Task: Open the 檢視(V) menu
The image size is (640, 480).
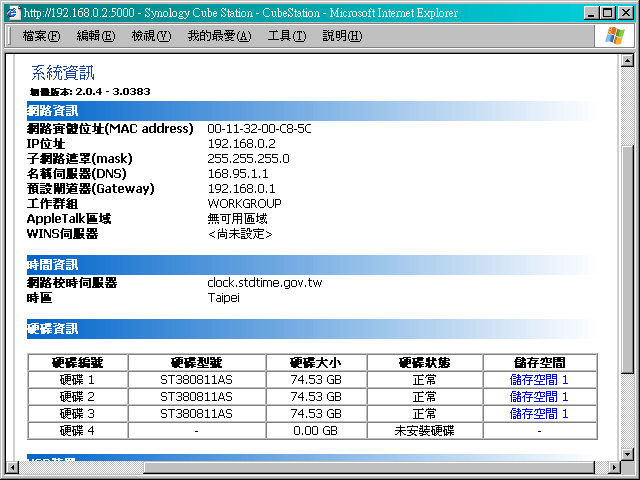Action: (151, 36)
